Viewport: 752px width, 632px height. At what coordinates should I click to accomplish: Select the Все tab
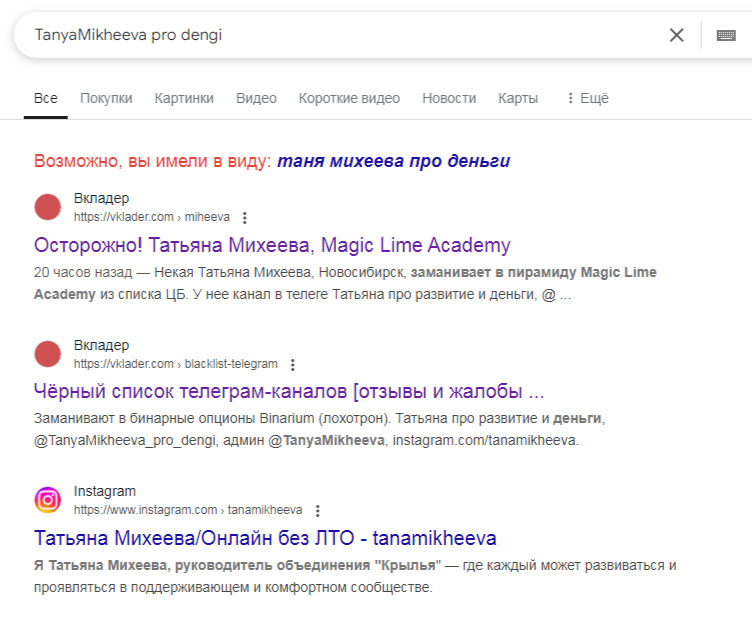pyautogui.click(x=46, y=98)
